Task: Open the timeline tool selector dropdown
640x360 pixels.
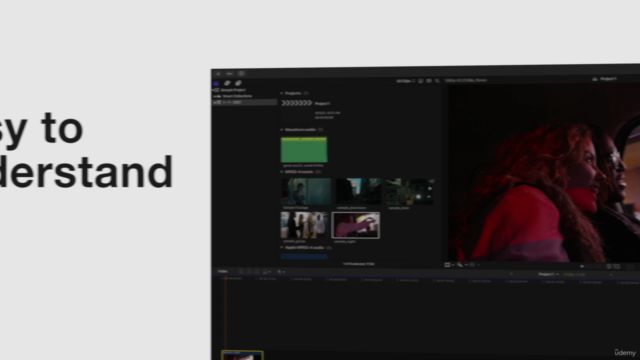Action: click(281, 272)
